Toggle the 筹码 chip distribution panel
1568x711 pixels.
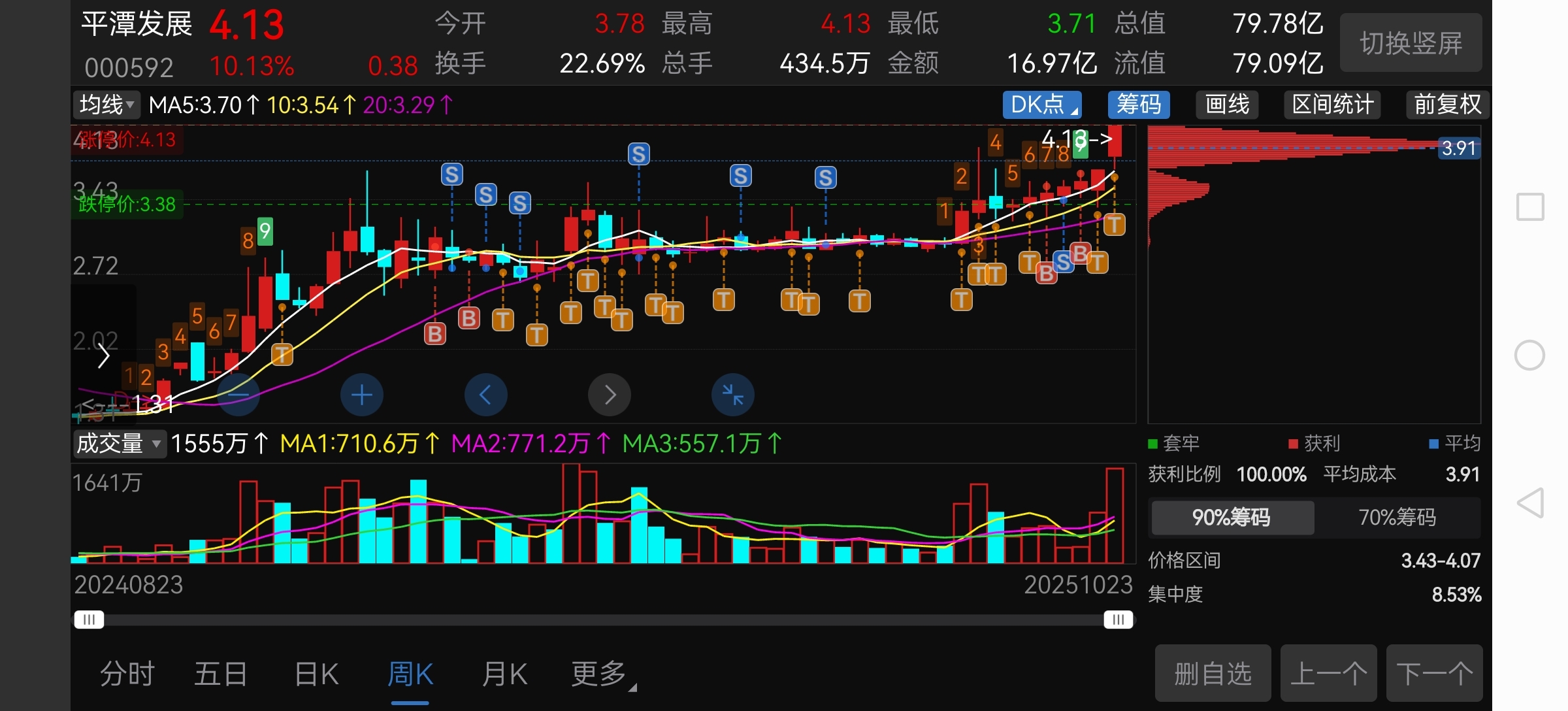point(1138,105)
